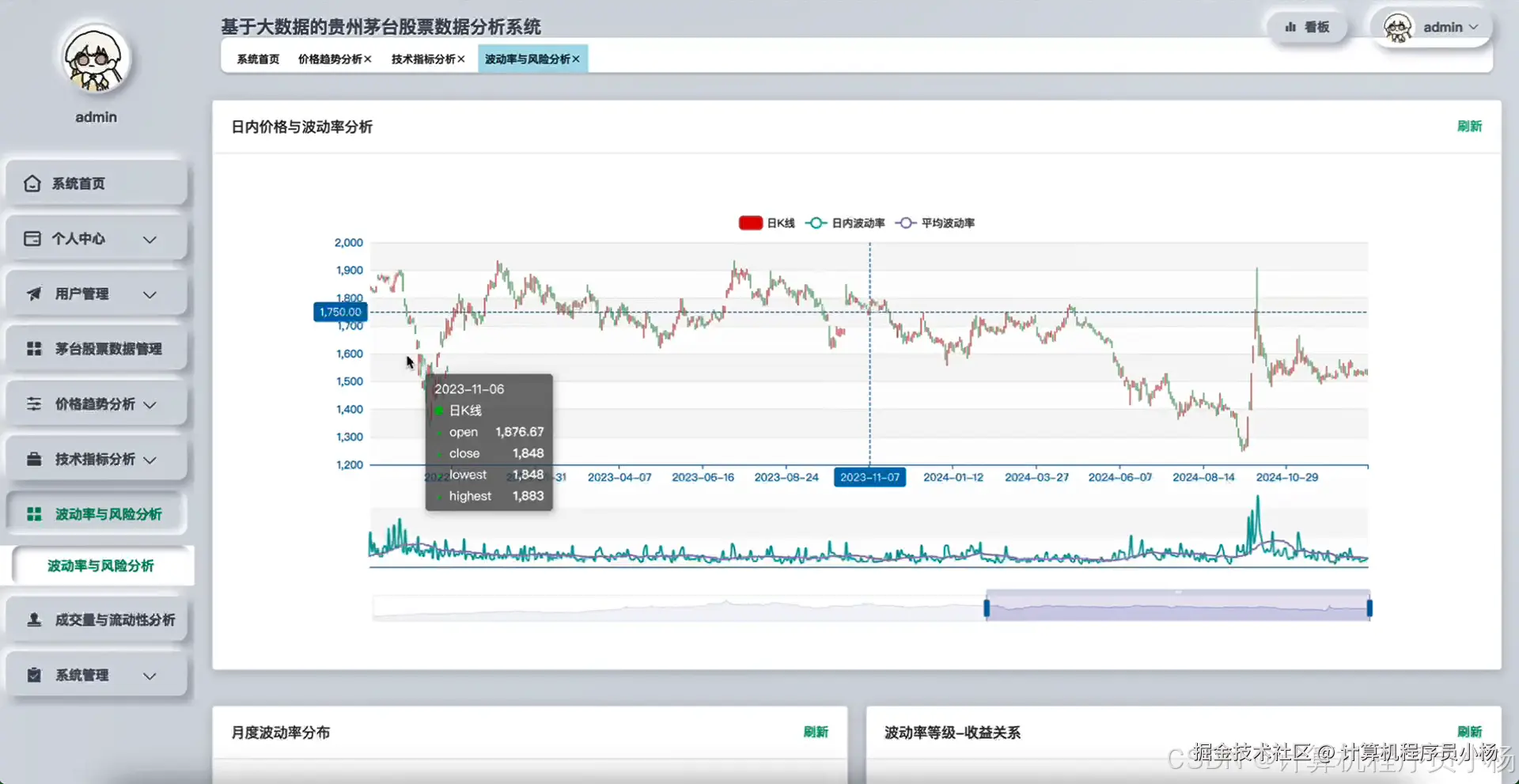Open 茅台股票数据管理 in sidebar

pyautogui.click(x=97, y=349)
